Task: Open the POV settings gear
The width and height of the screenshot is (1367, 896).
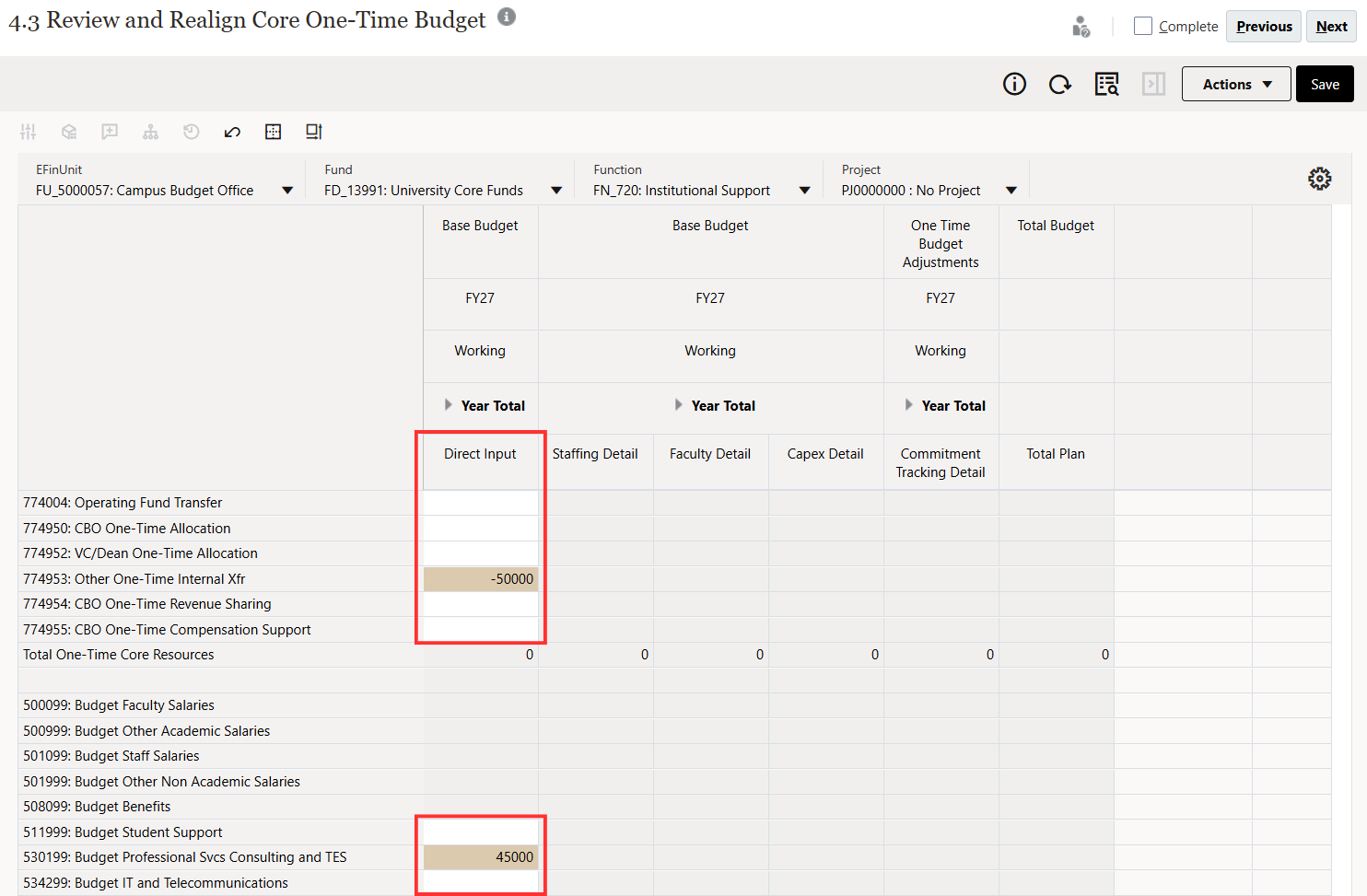Action: pyautogui.click(x=1320, y=179)
